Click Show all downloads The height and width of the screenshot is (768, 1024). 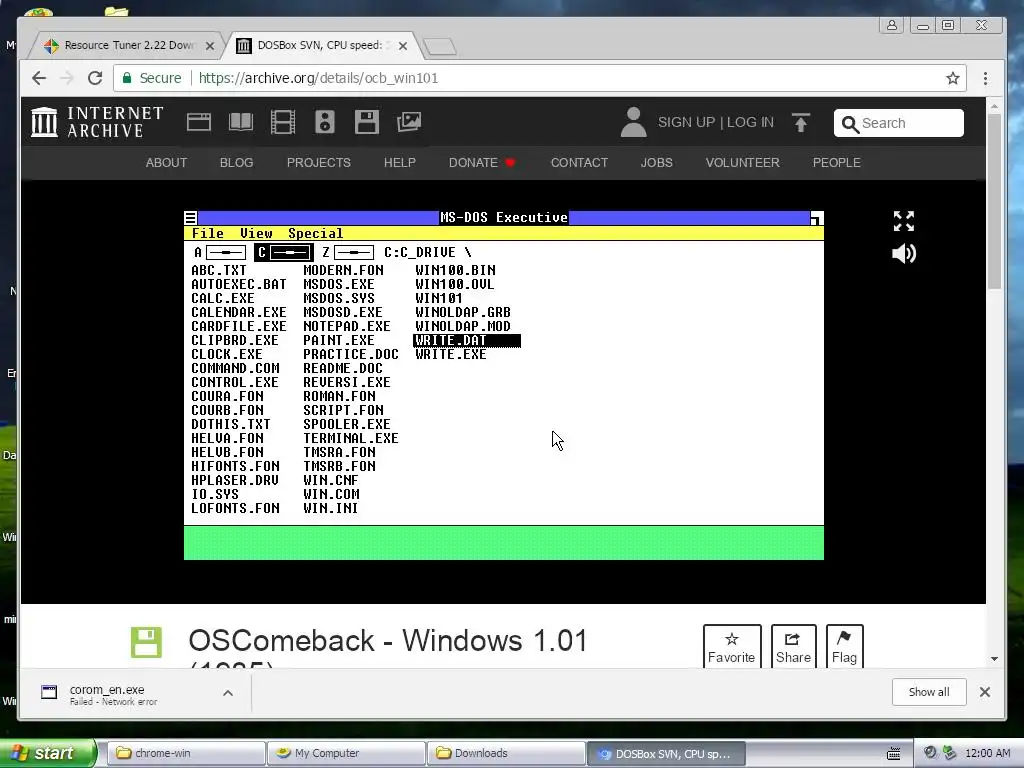pyautogui.click(x=929, y=692)
